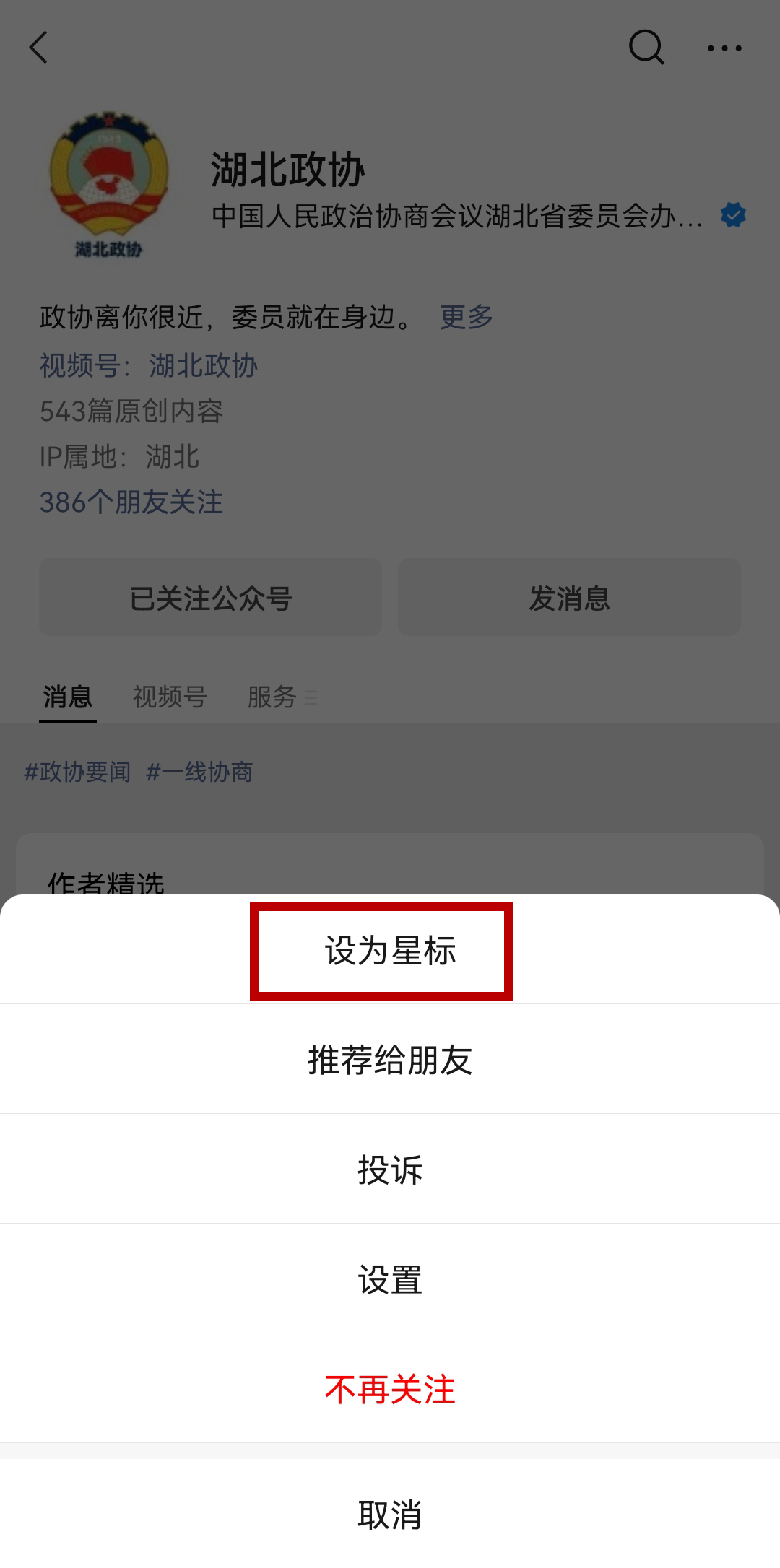Toggle the 已关注公众号 follow button
Viewport: 780px width, 1568px height.
[210, 597]
